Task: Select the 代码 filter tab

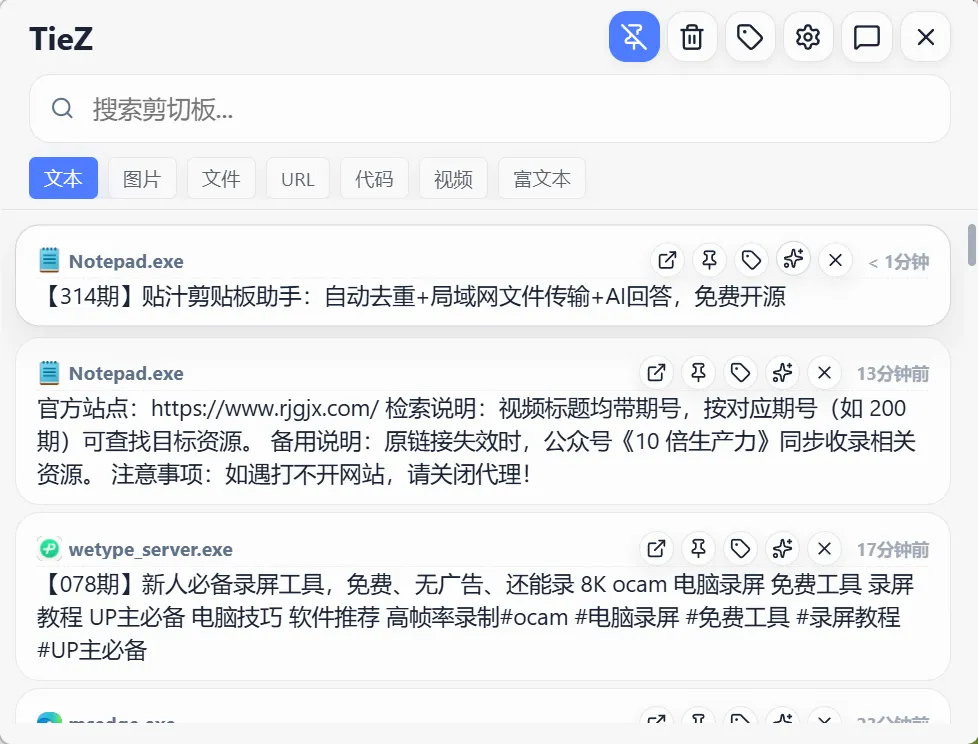Action: (374, 178)
